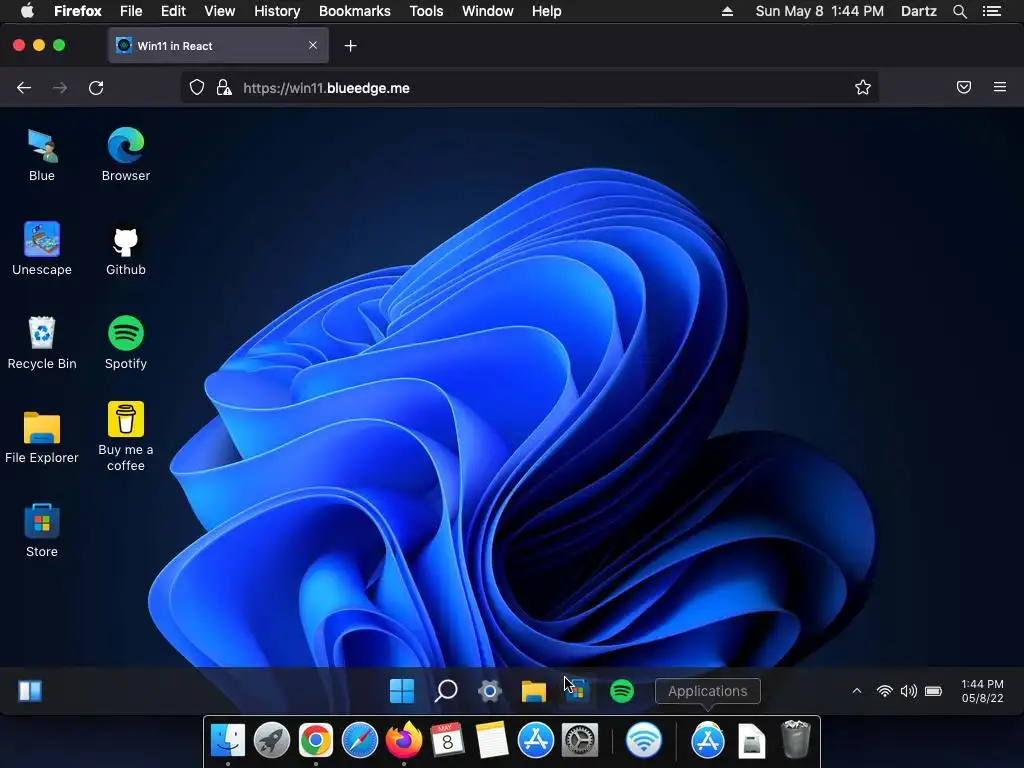
Task: Open Buy me a coffee shortcut
Action: 125,437
